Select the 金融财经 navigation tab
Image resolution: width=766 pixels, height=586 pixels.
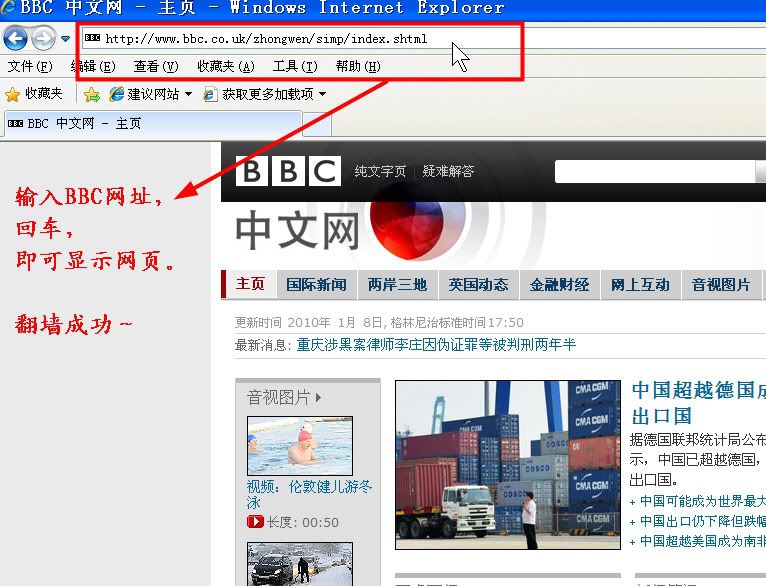point(560,284)
